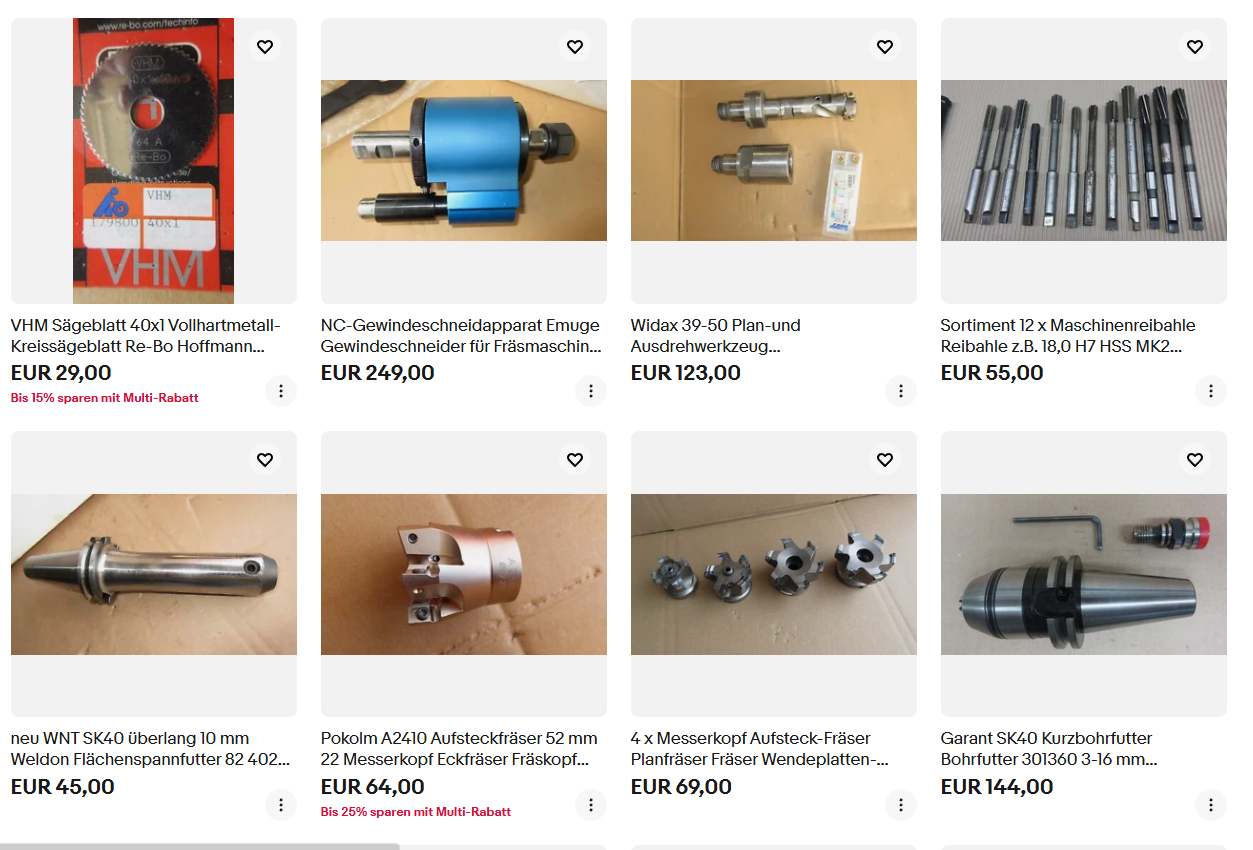The height and width of the screenshot is (850, 1253).
Task: Toggle watchlist heart on Emuge Gewindeschneidapparat
Action: pyautogui.click(x=574, y=46)
